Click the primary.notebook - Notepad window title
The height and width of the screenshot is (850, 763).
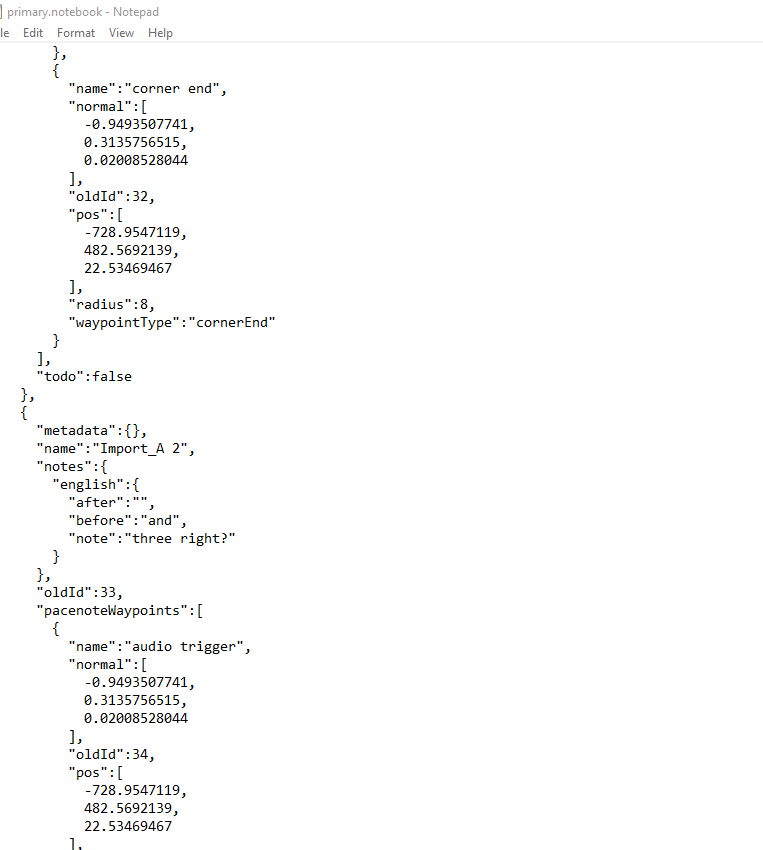[83, 12]
